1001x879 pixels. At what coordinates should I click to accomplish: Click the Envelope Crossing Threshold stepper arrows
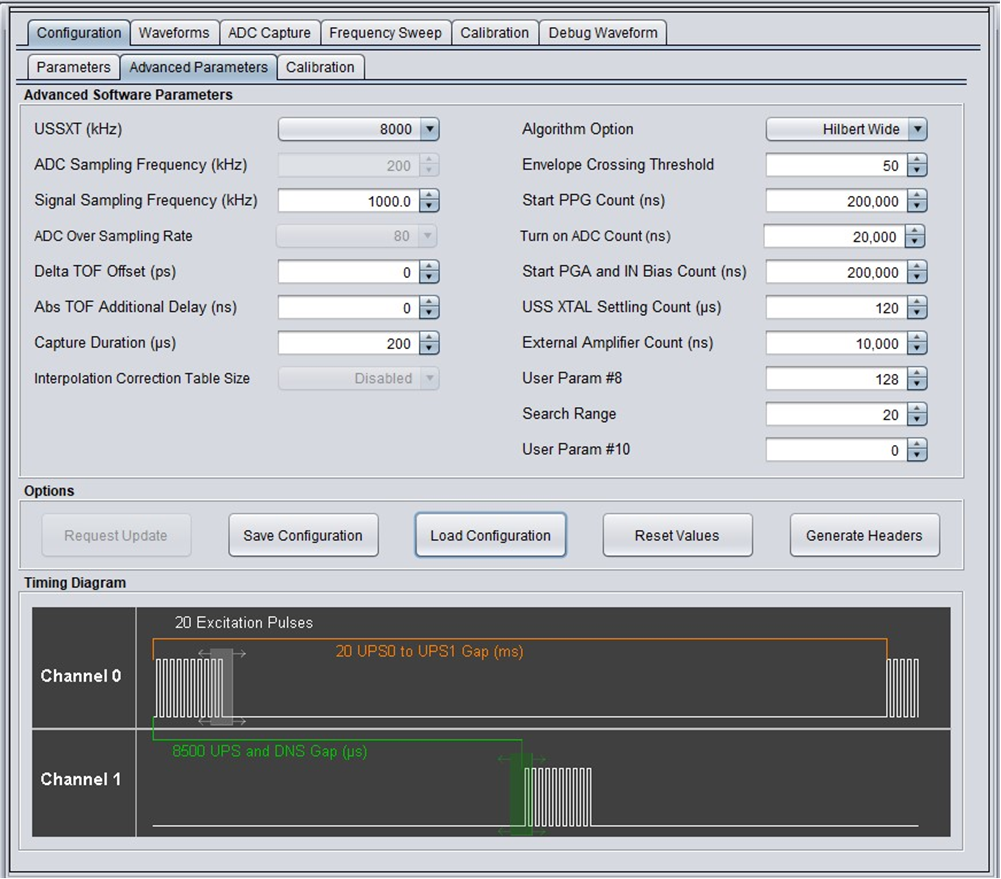pyautogui.click(x=917, y=165)
